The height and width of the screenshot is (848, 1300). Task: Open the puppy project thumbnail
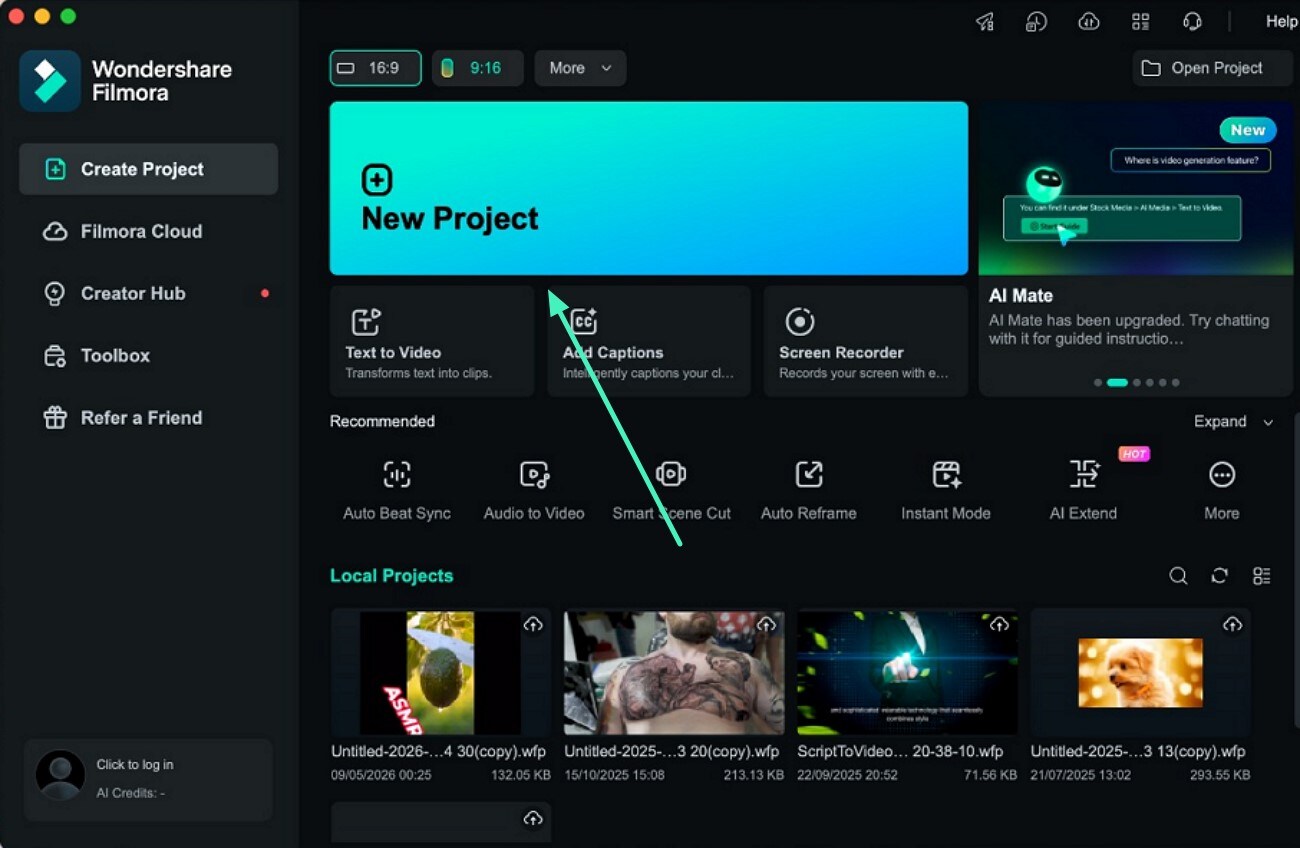1139,672
